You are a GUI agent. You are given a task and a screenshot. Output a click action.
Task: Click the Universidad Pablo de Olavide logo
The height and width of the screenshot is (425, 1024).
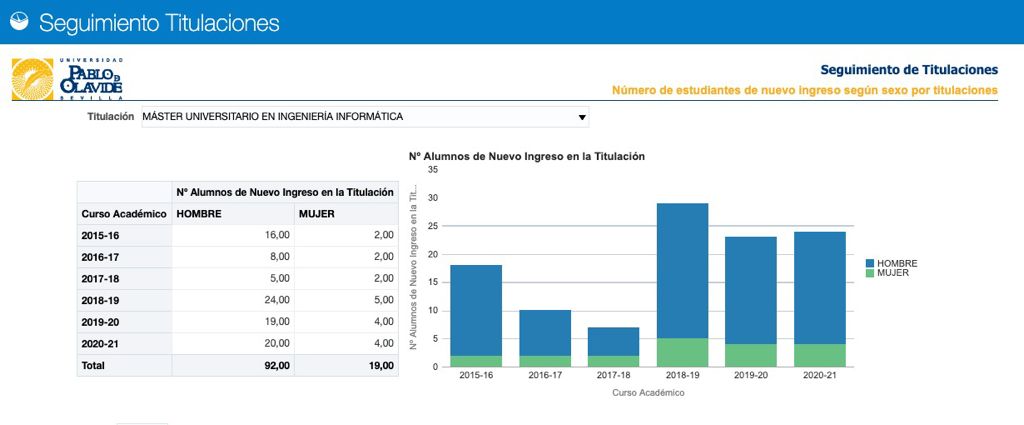coord(67,79)
